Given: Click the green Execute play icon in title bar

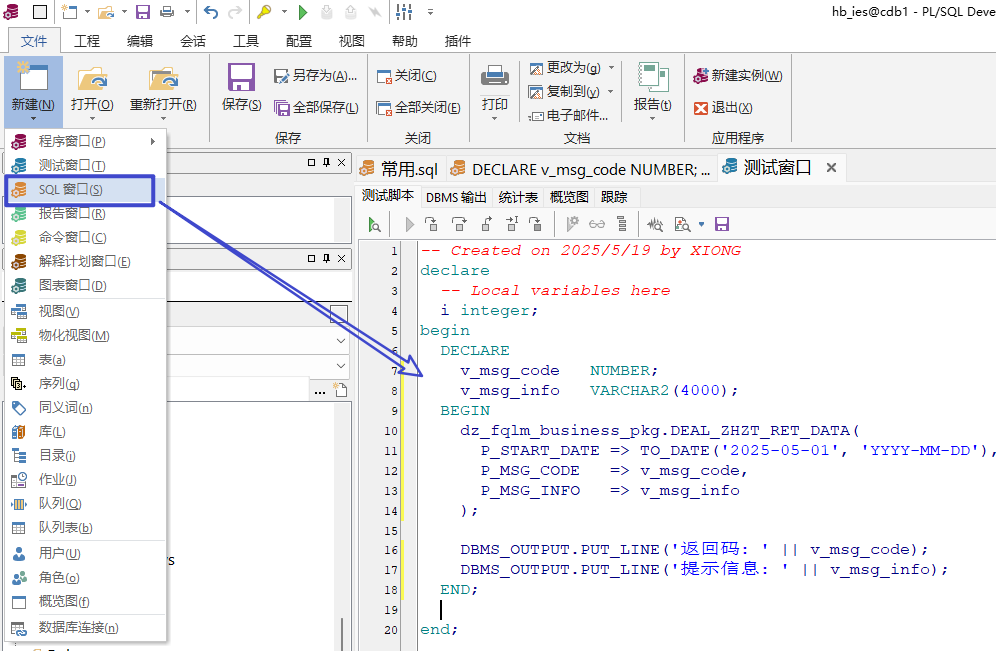Looking at the screenshot, I should [303, 11].
